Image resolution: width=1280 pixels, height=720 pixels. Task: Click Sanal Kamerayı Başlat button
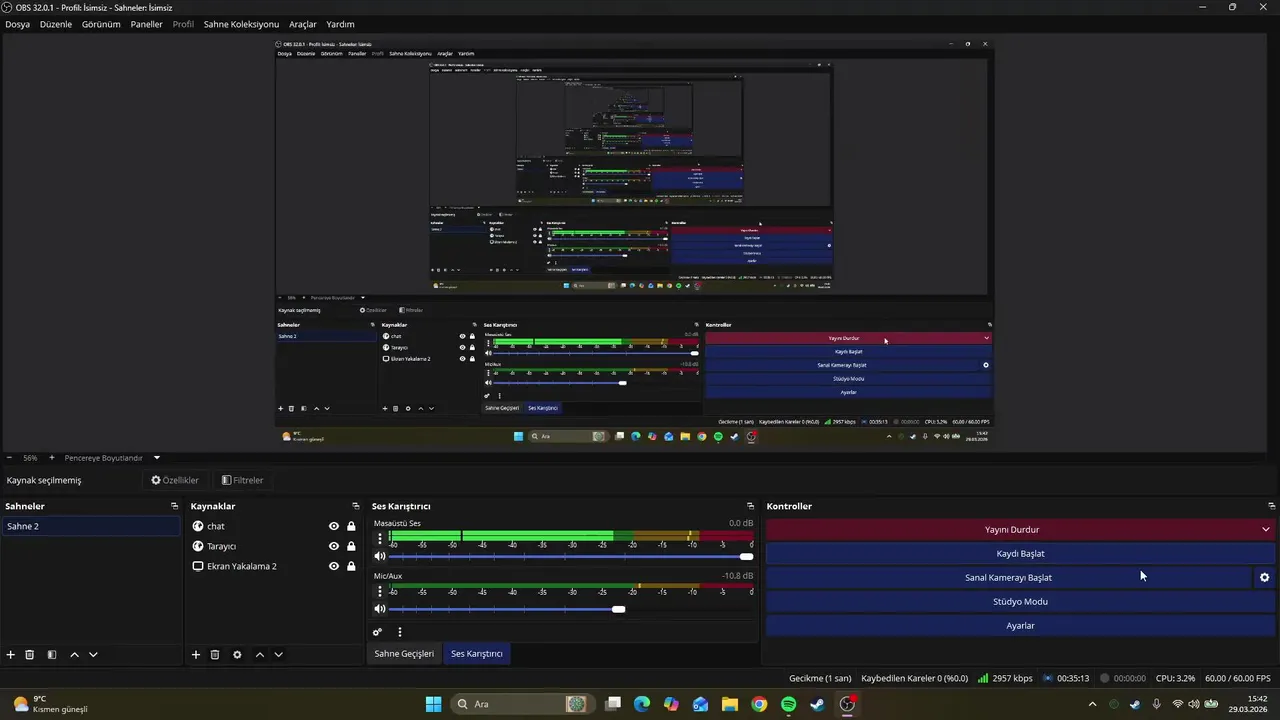click(x=1008, y=578)
